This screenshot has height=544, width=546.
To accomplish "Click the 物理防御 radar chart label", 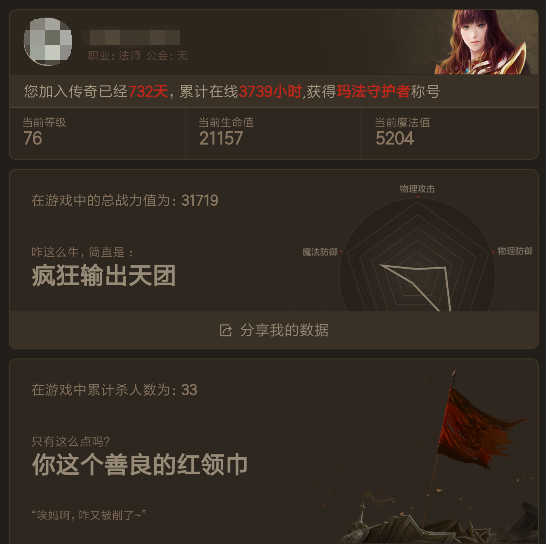I will [515, 251].
